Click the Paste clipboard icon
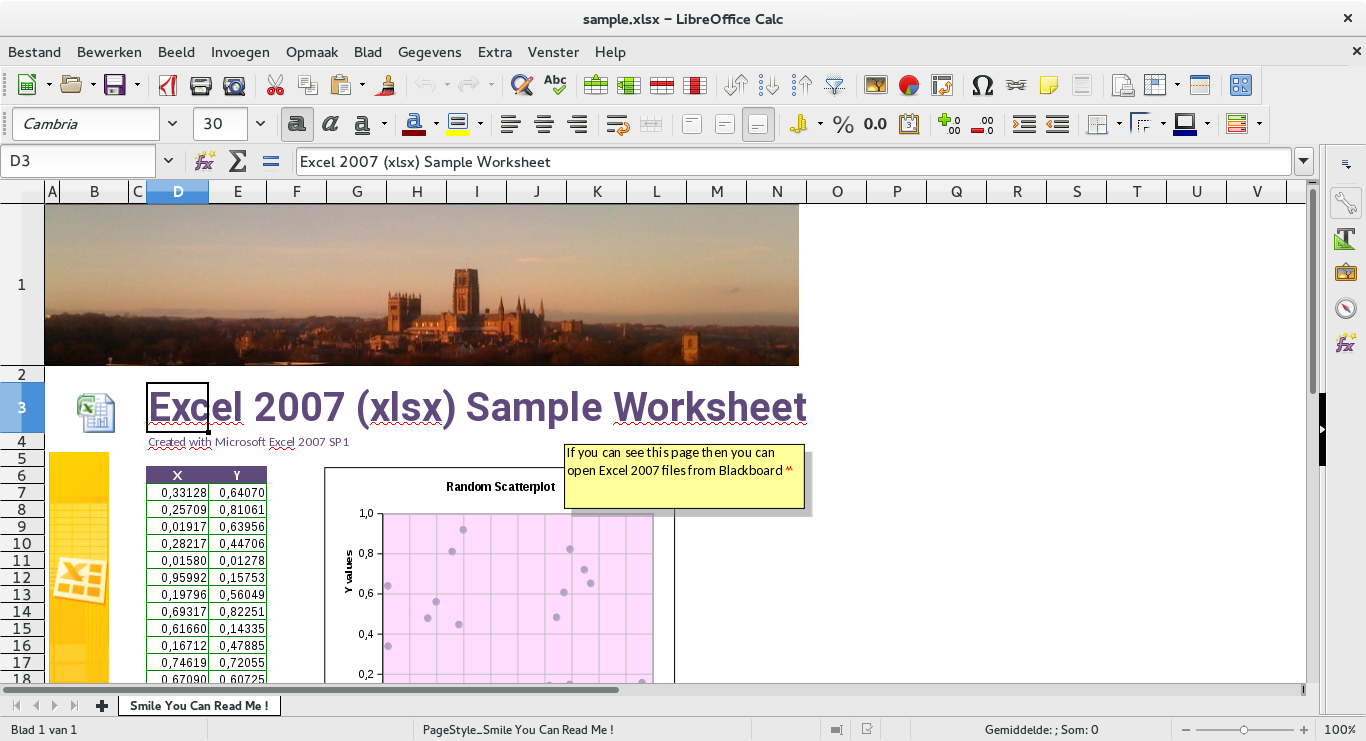 pos(341,85)
